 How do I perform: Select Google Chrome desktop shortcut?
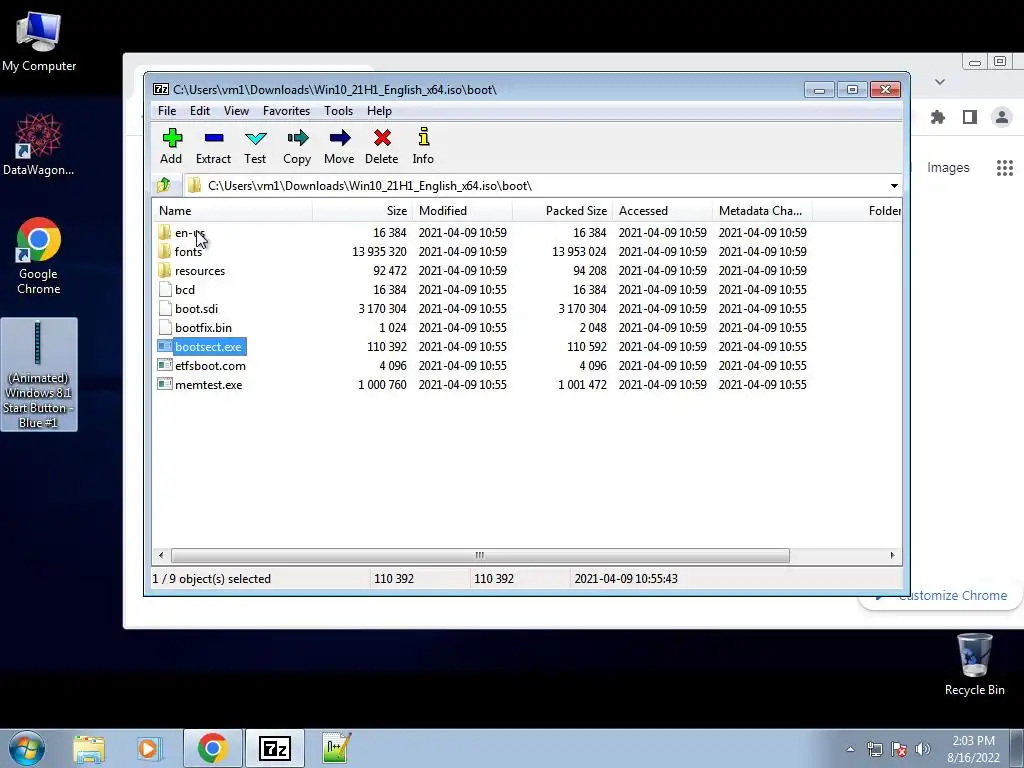39,255
